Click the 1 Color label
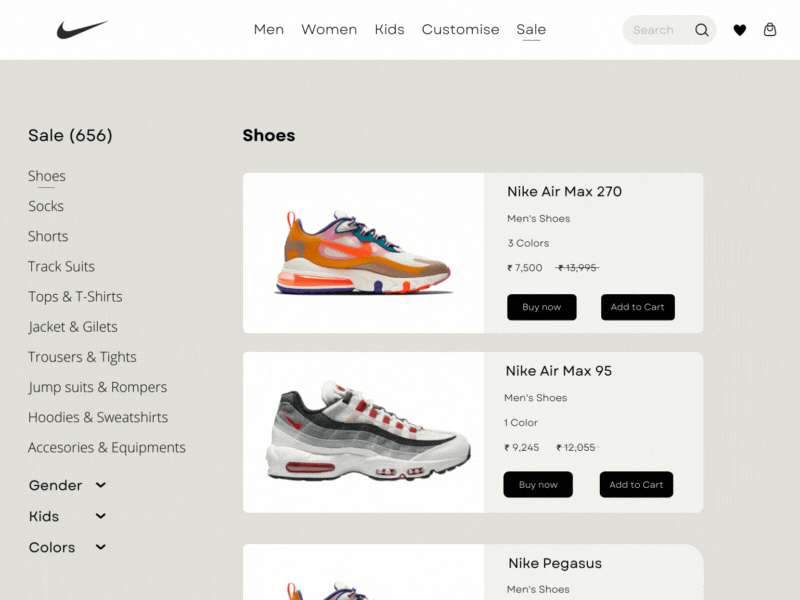This screenshot has height=600, width=800. 520,422
